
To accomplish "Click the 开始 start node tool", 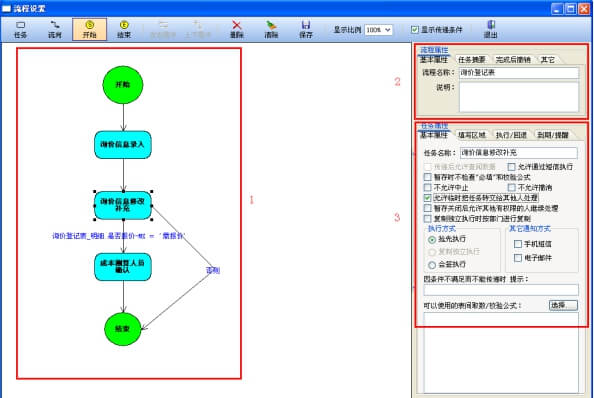I will click(89, 29).
